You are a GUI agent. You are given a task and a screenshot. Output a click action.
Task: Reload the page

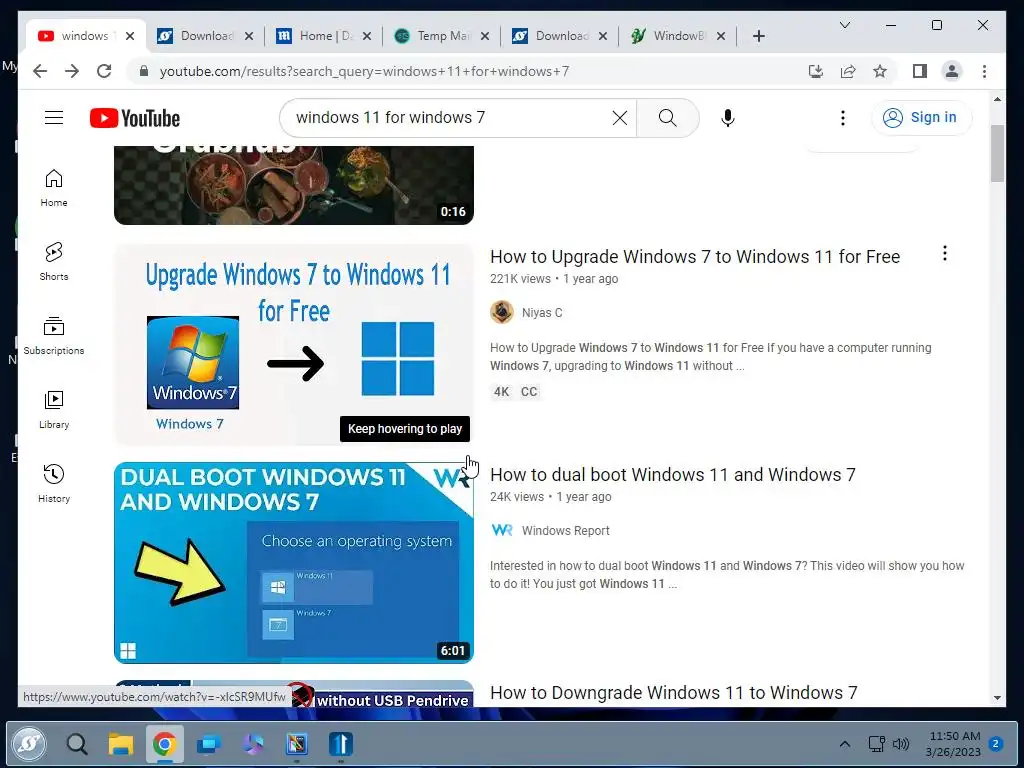[104, 71]
